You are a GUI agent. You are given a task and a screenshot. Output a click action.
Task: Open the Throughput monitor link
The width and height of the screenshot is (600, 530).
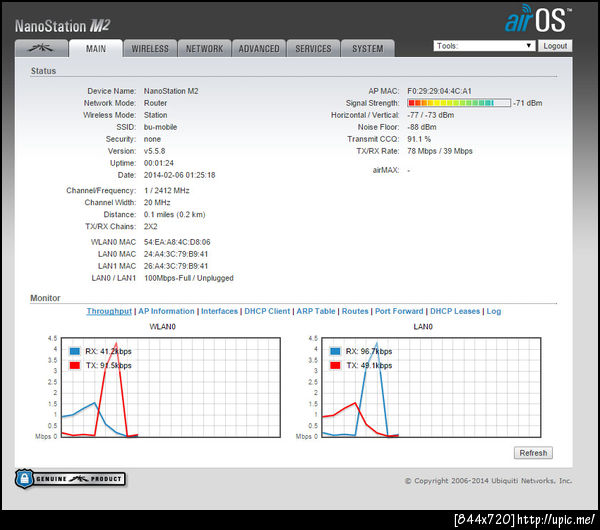109,311
